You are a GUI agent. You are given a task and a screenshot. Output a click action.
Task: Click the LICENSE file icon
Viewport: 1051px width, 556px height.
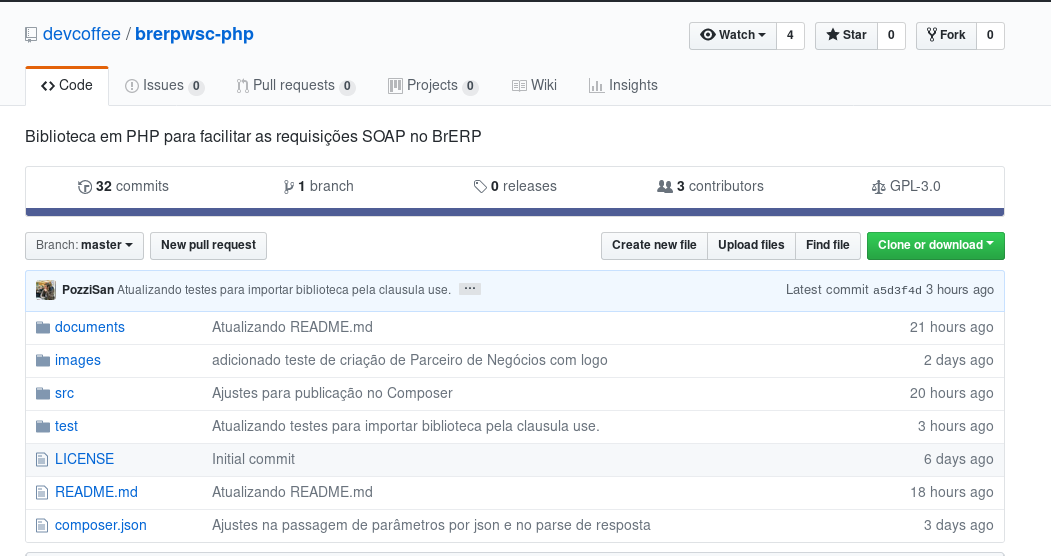42,460
